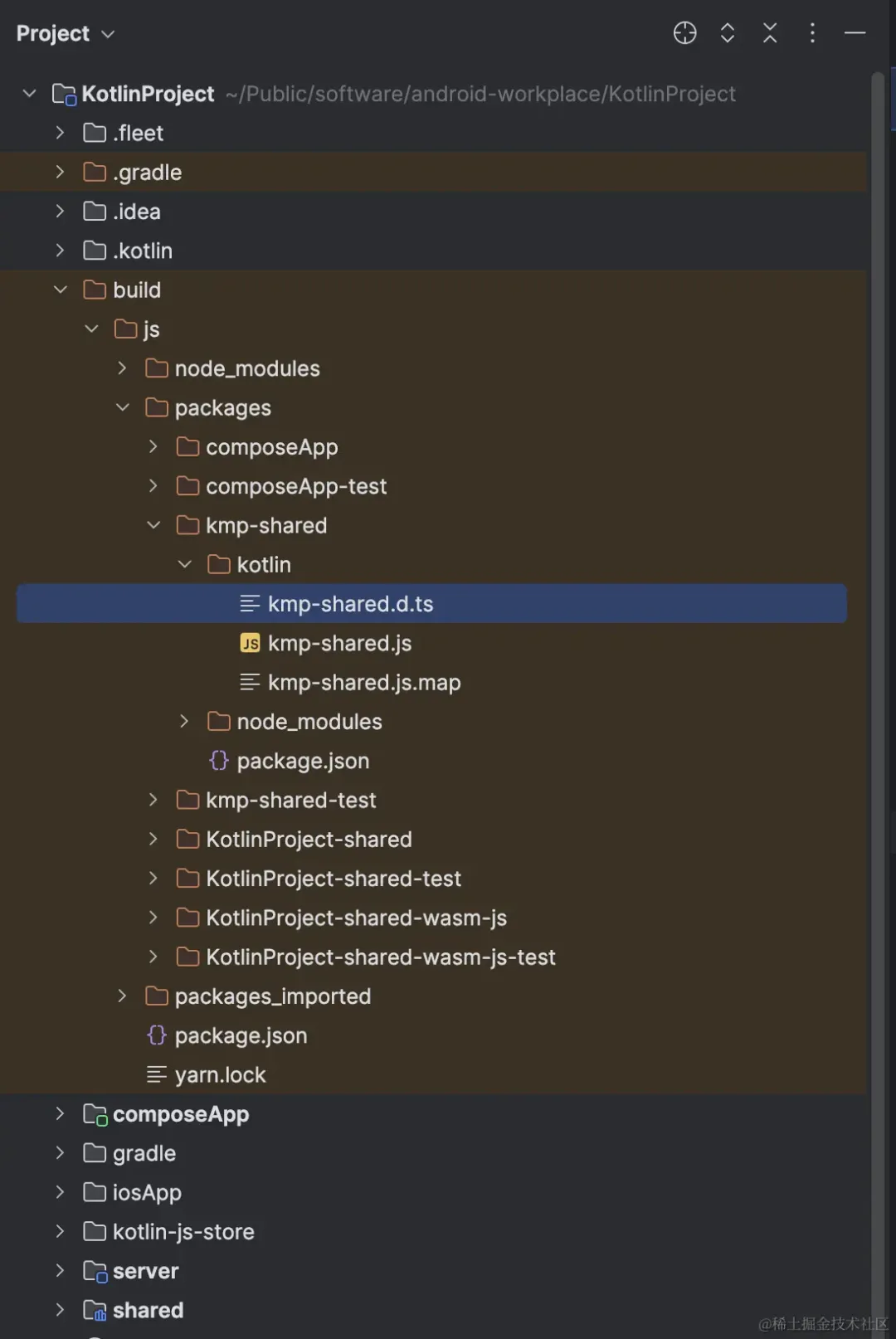Expand the .gradle folder
This screenshot has width=896, height=1339.
[60, 172]
